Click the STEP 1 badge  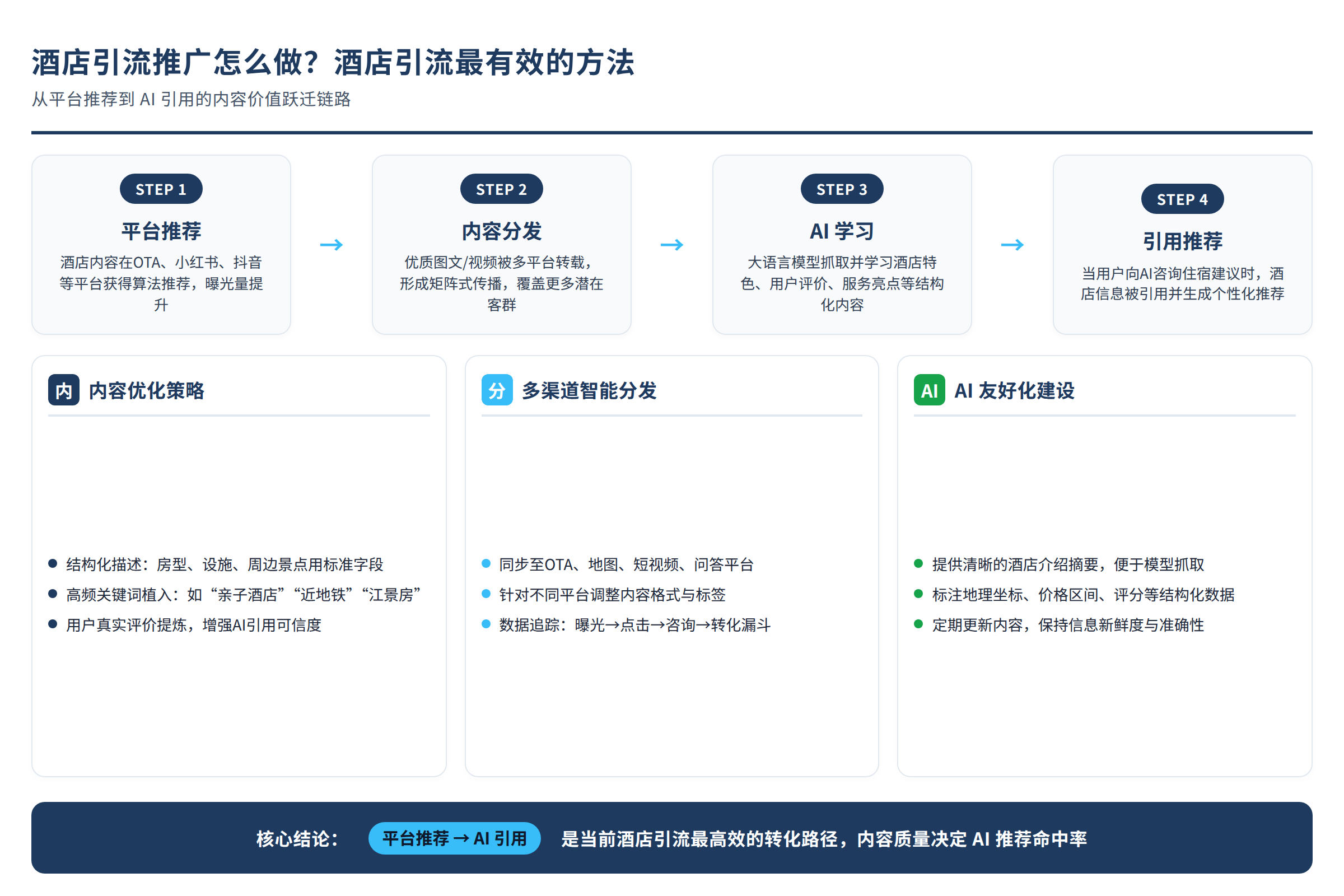pos(161,189)
